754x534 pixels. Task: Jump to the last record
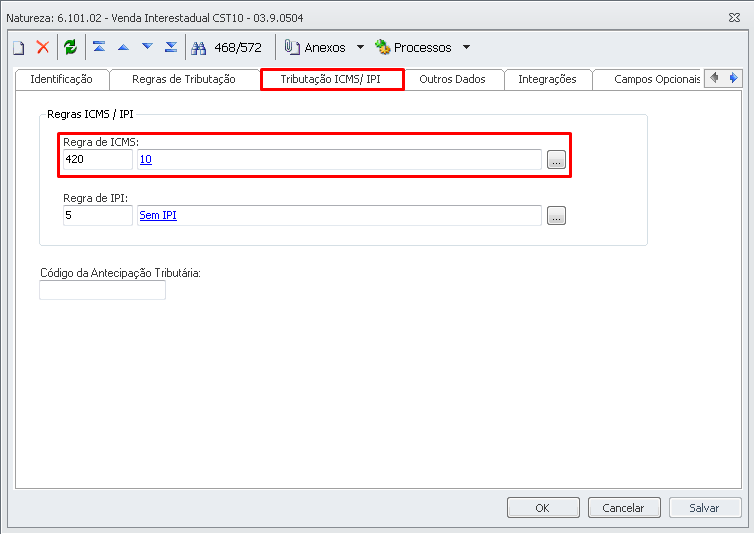coord(171,47)
